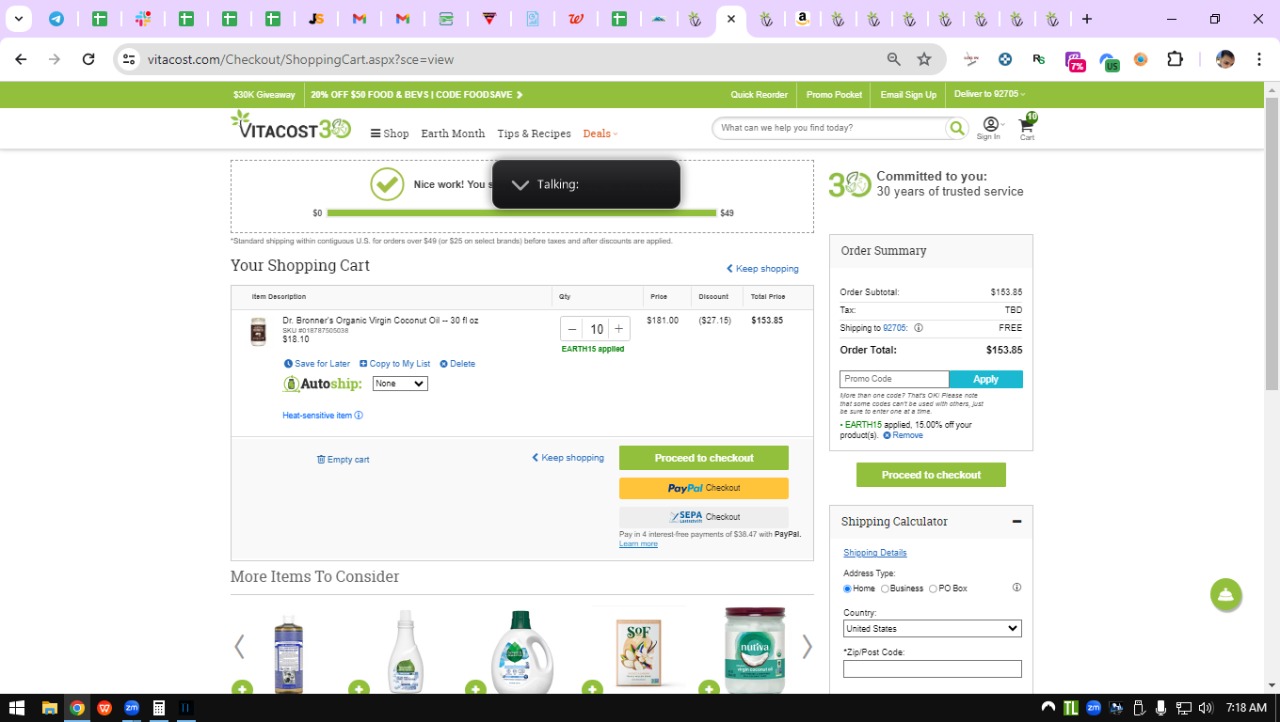Apply the promo code

986,379
